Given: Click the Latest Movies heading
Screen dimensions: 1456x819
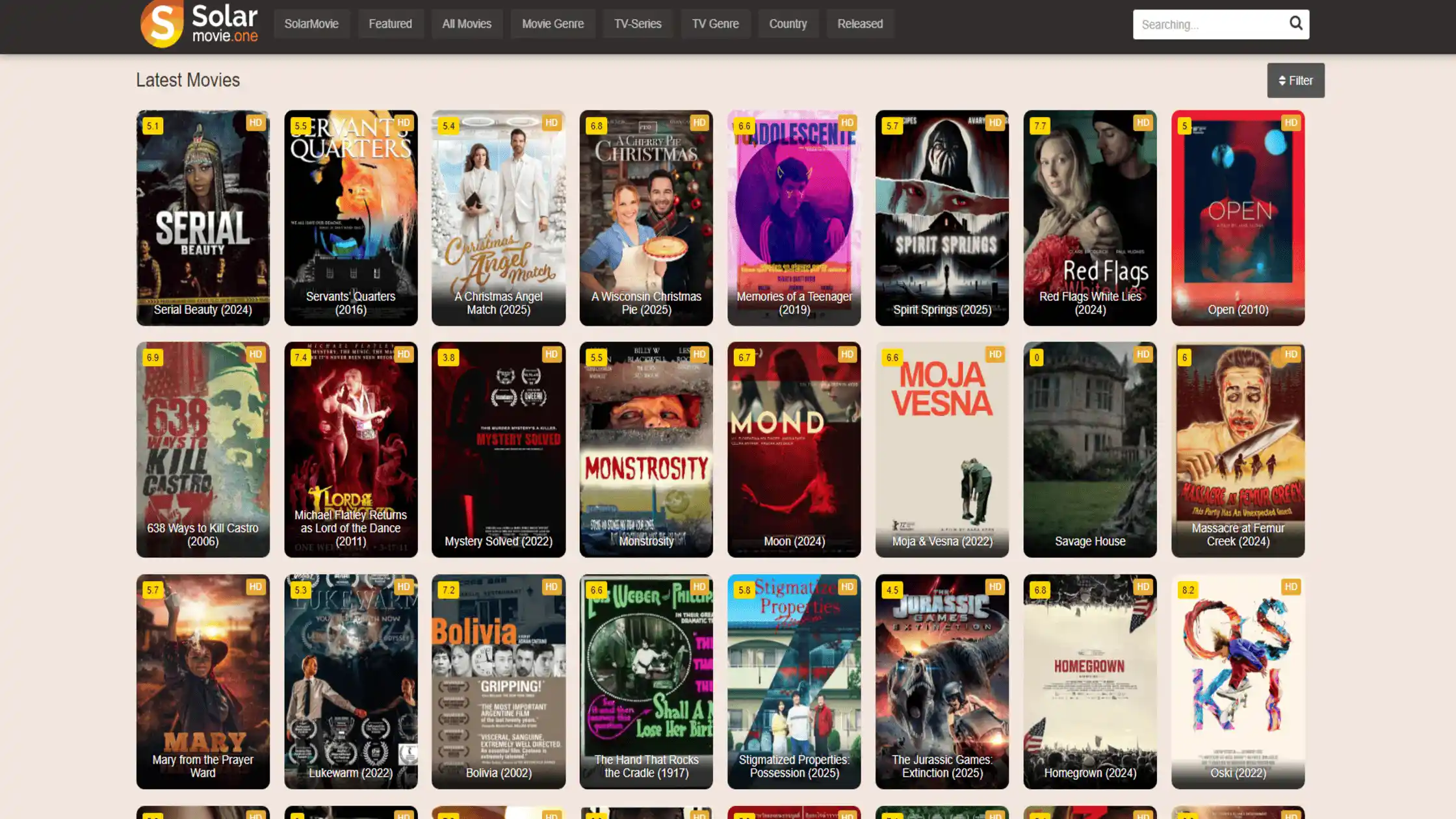Looking at the screenshot, I should pyautogui.click(x=187, y=80).
